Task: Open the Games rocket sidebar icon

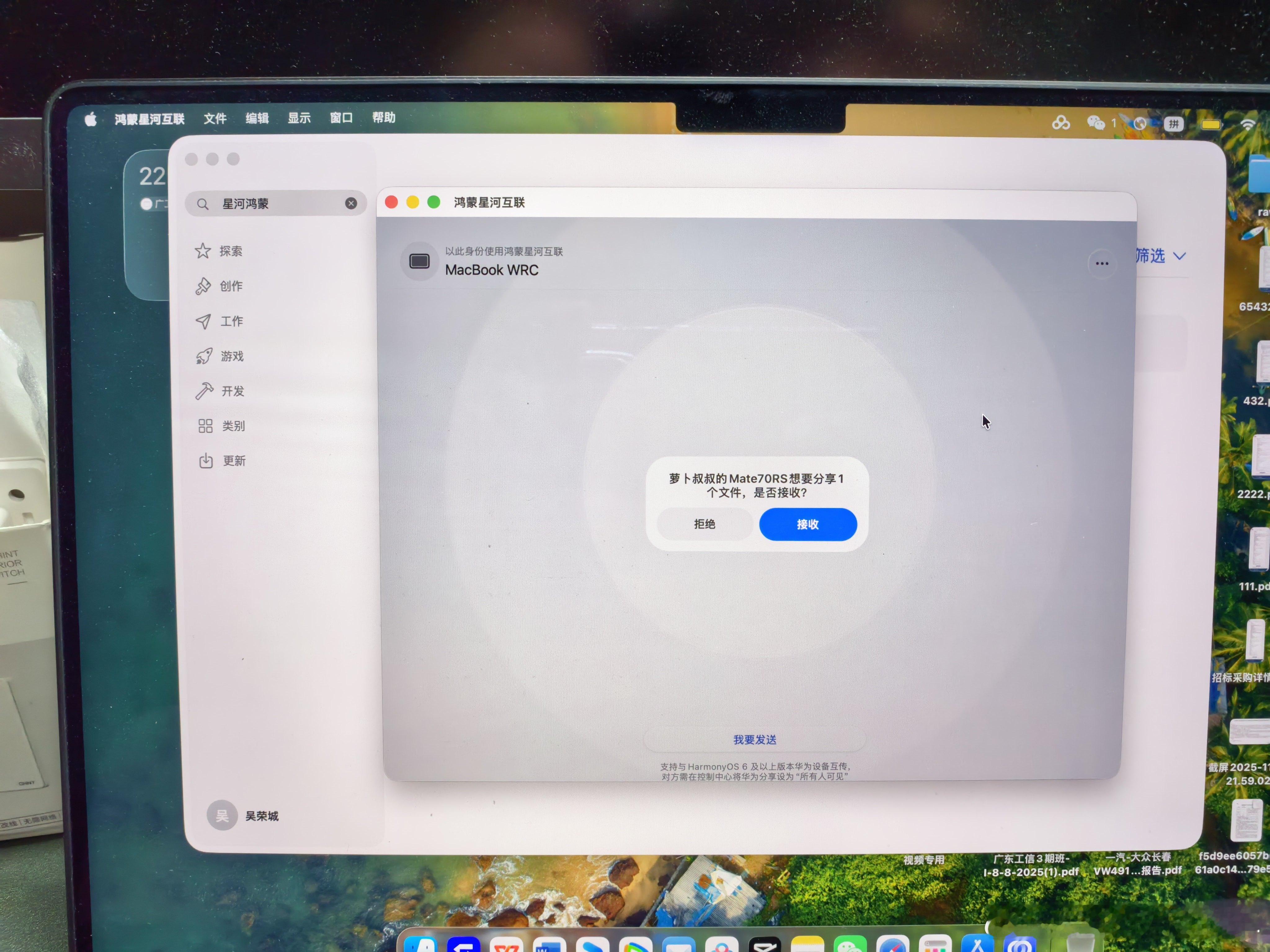Action: (204, 356)
